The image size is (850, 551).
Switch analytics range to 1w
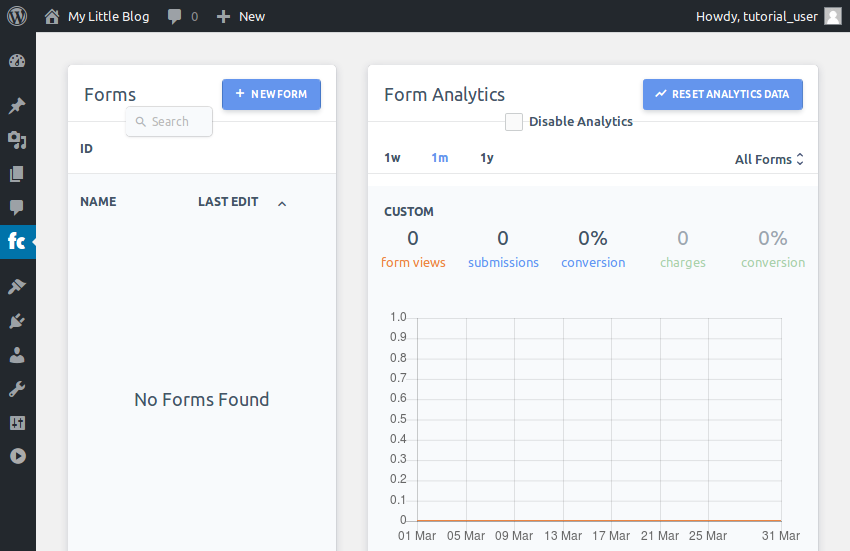click(x=392, y=158)
